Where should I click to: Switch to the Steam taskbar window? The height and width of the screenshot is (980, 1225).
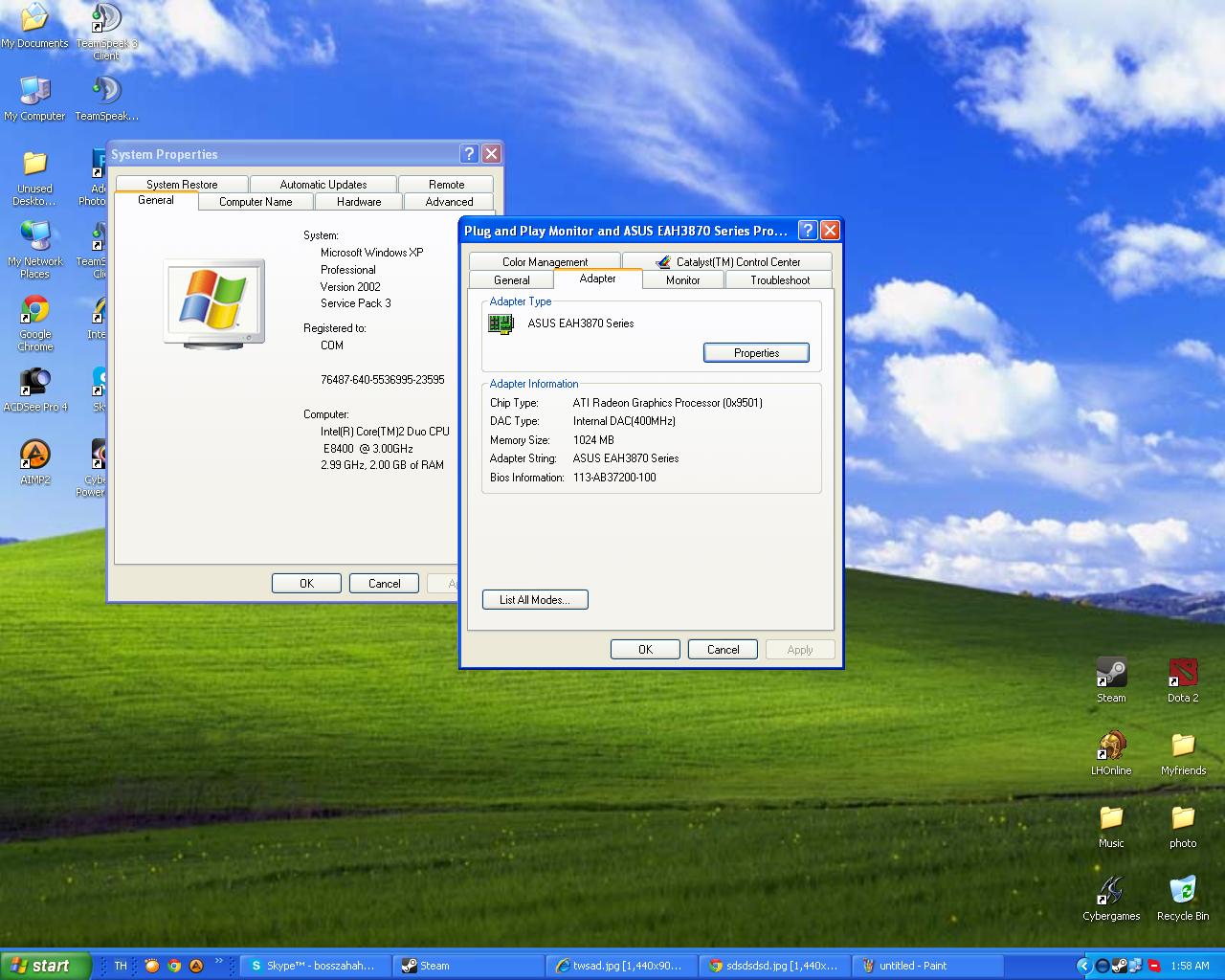click(x=468, y=966)
